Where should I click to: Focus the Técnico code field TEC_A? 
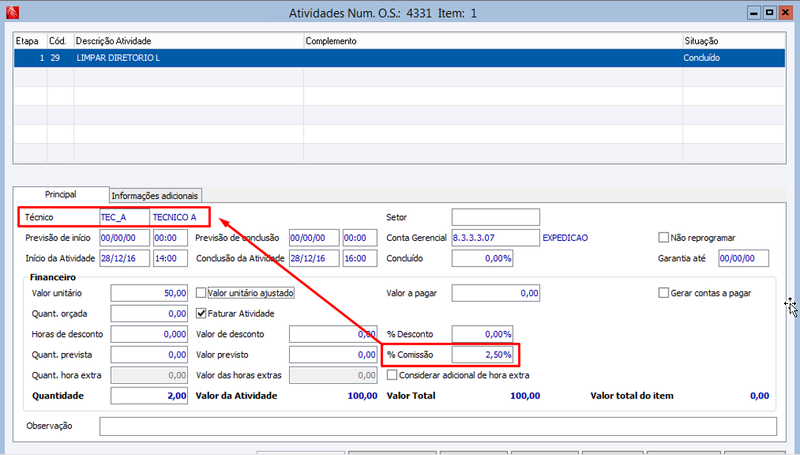(x=124, y=217)
